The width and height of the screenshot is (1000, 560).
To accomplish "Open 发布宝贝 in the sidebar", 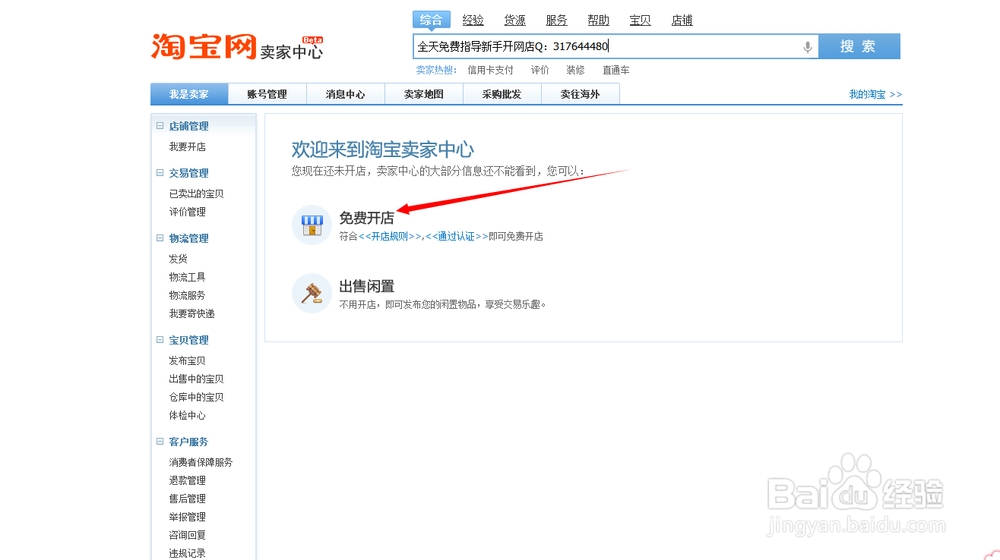I will click(188, 360).
